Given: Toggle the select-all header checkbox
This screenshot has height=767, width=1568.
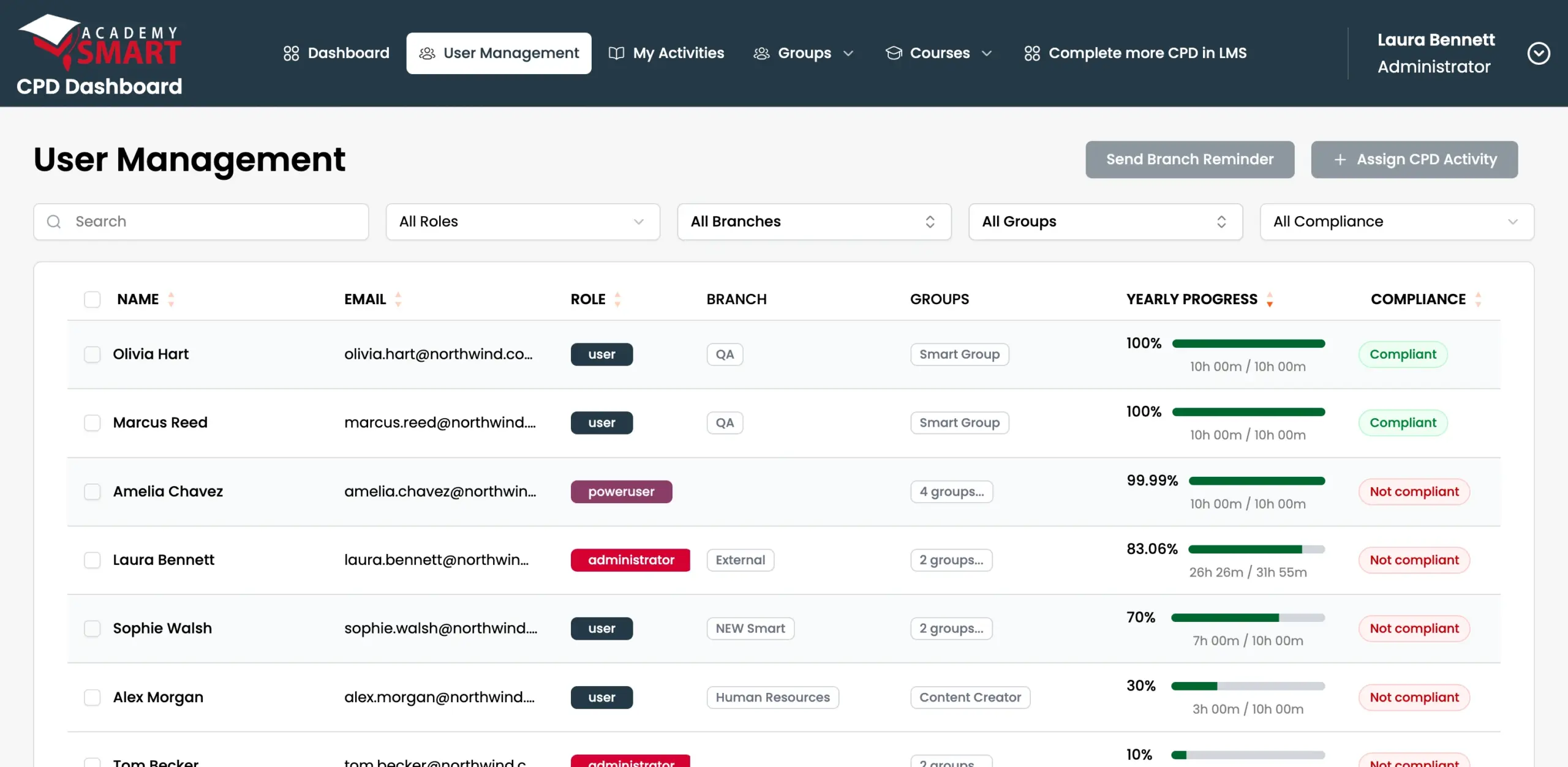Looking at the screenshot, I should [x=92, y=299].
